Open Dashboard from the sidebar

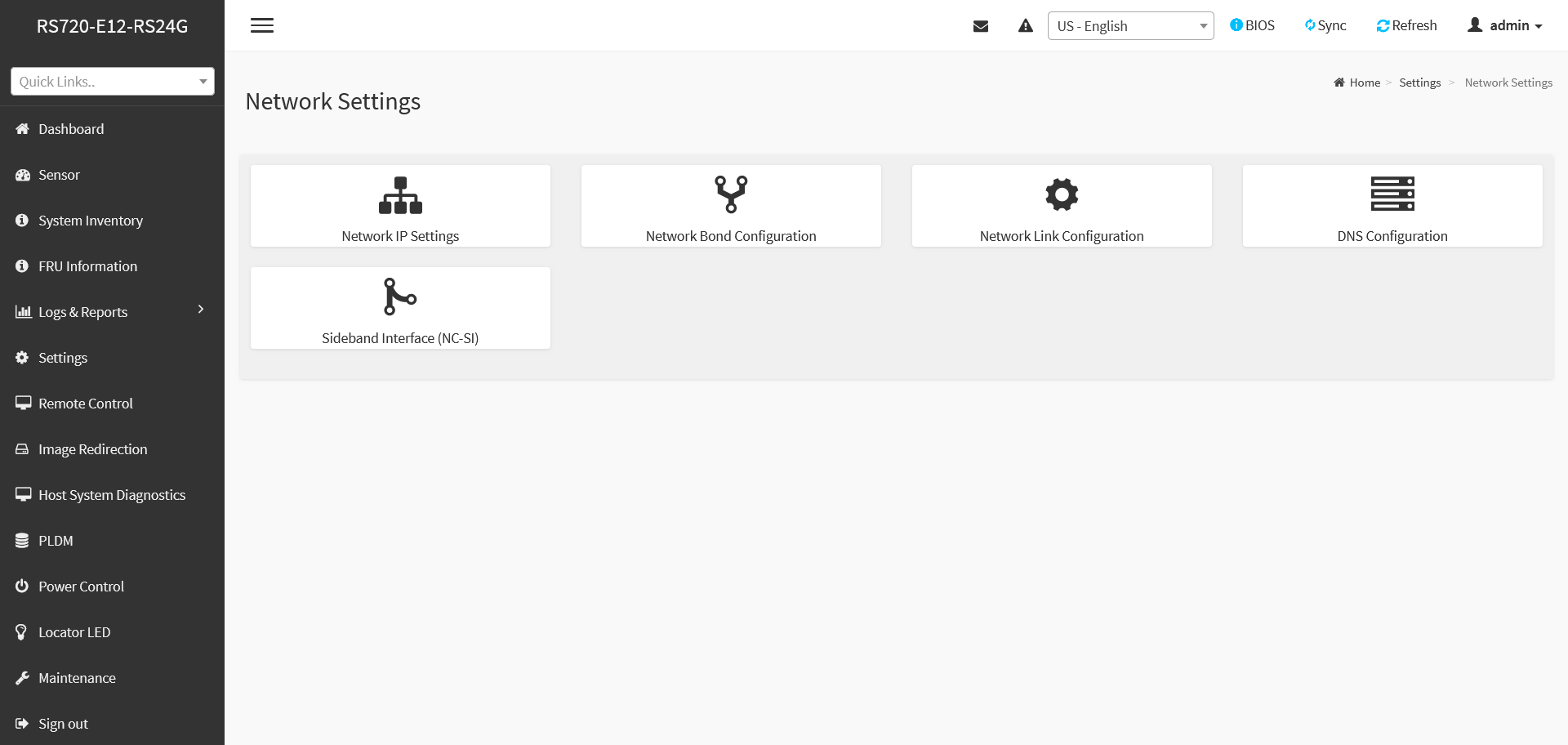[71, 129]
